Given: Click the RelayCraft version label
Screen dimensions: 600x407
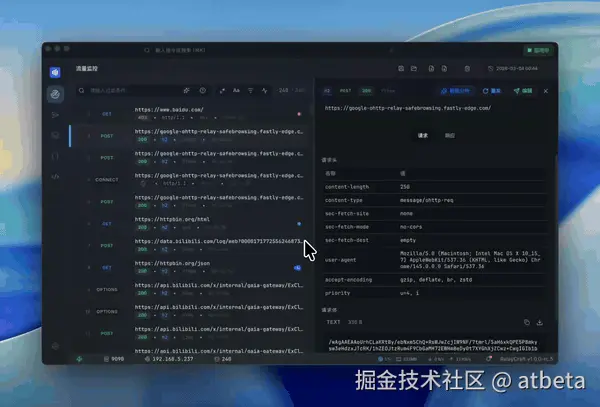Looking at the screenshot, I should coord(526,359).
